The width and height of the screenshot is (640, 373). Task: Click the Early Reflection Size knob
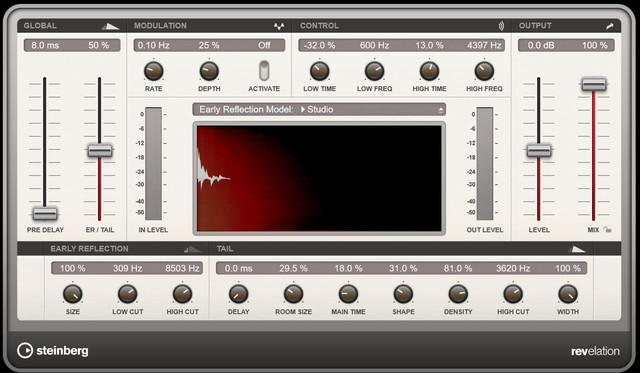coord(73,294)
